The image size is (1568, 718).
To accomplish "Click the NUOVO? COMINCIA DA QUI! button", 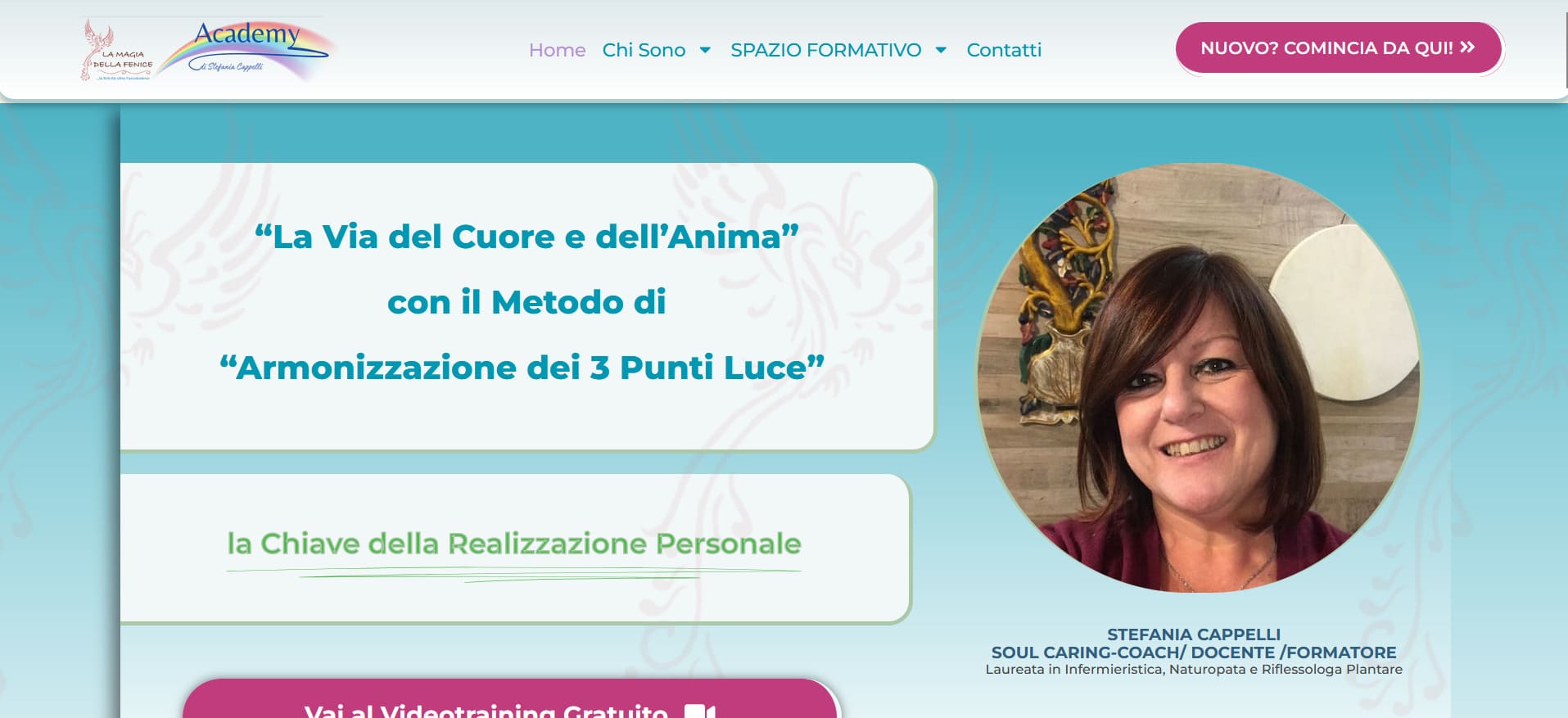I will pos(1339,47).
